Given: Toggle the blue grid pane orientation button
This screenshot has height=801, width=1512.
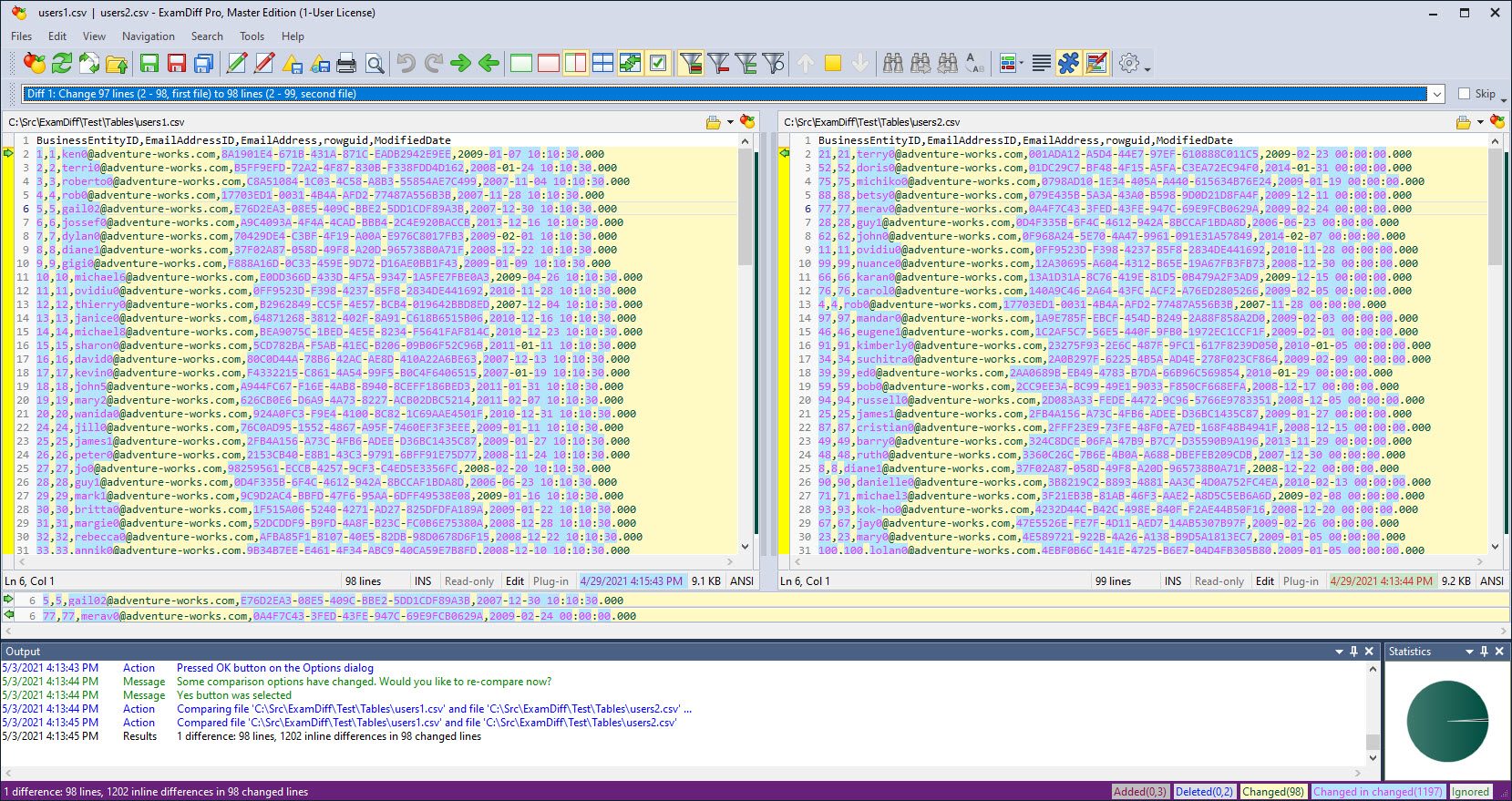Looking at the screenshot, I should pyautogui.click(x=603, y=63).
